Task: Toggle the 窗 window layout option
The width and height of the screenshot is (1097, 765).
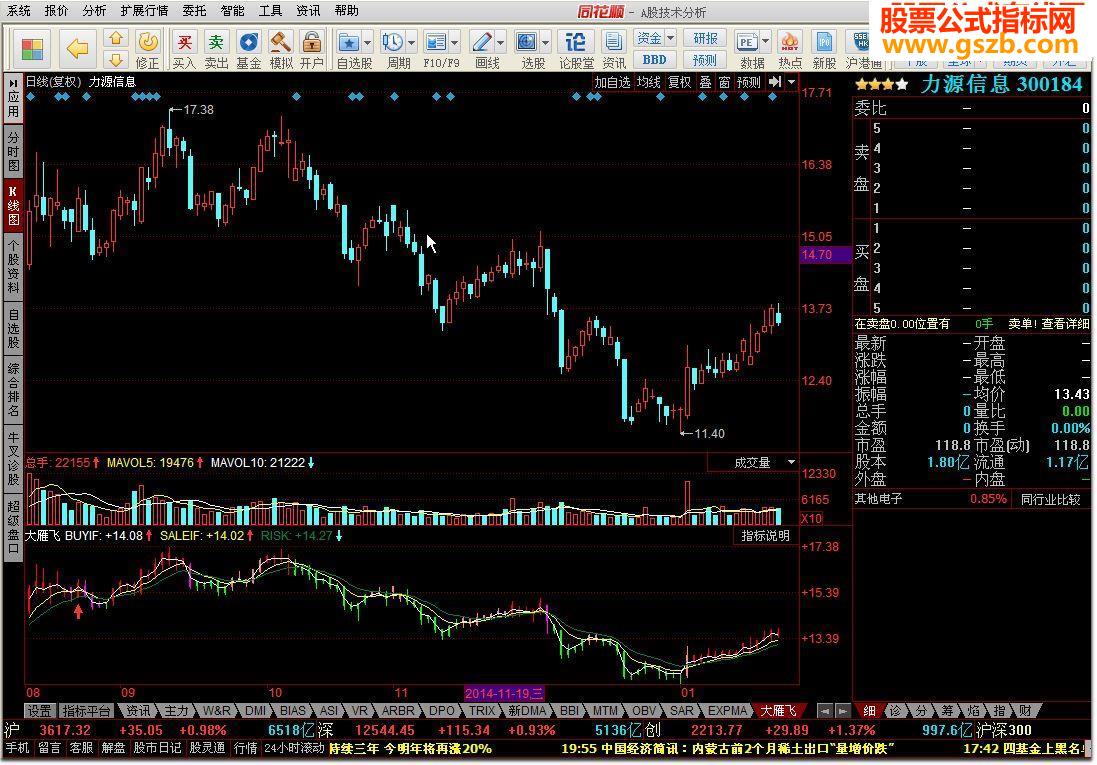Action: point(724,82)
